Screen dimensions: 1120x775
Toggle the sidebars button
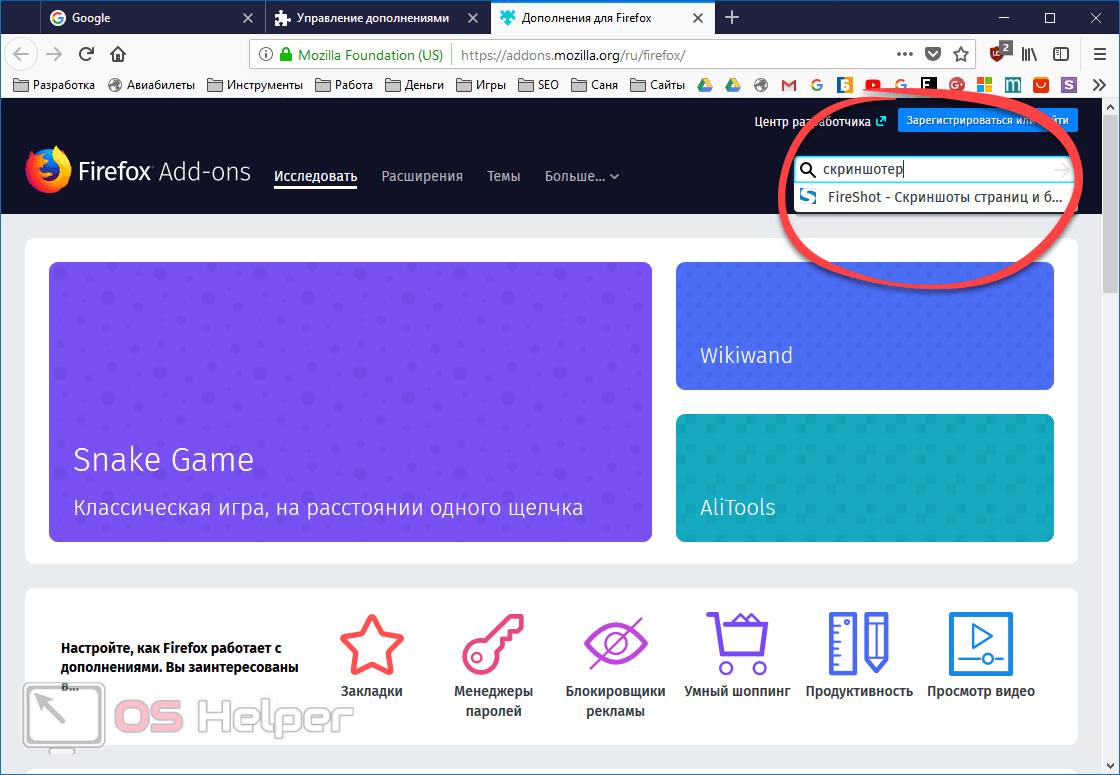tap(1061, 54)
